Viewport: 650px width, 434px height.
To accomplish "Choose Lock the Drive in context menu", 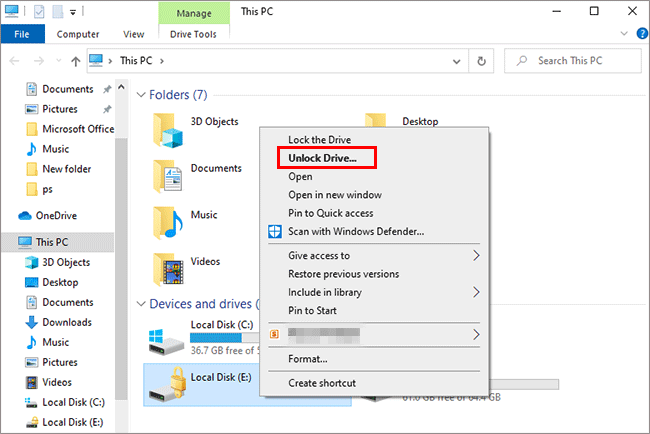I will point(320,140).
